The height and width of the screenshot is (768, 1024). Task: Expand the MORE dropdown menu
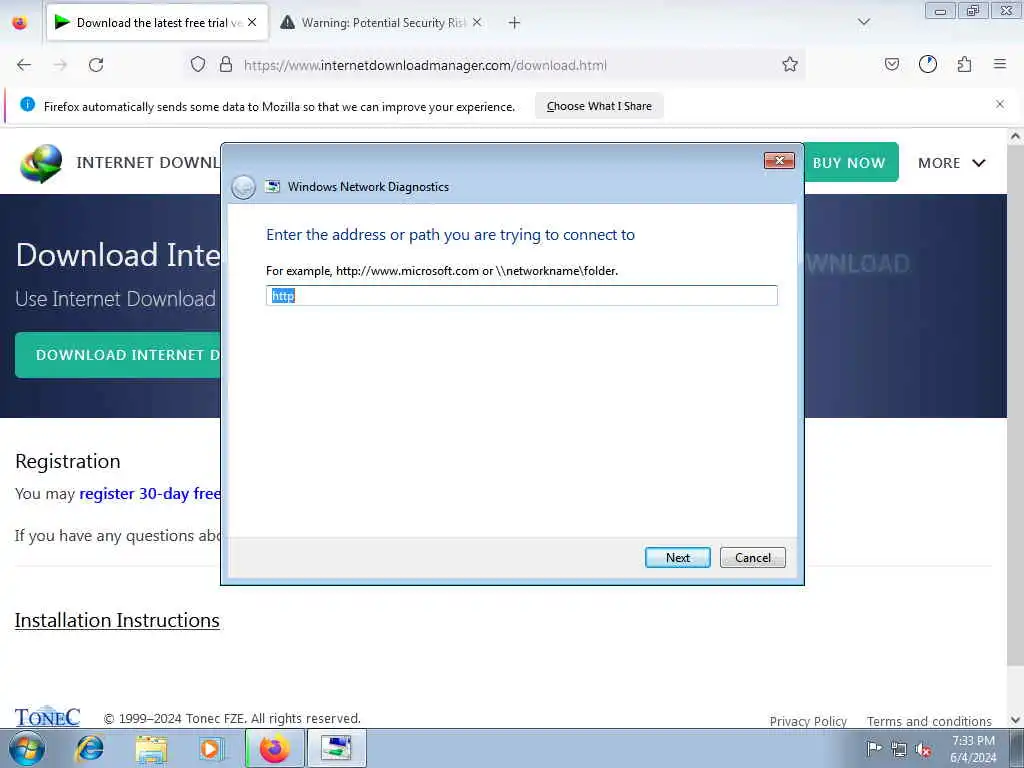[952, 163]
